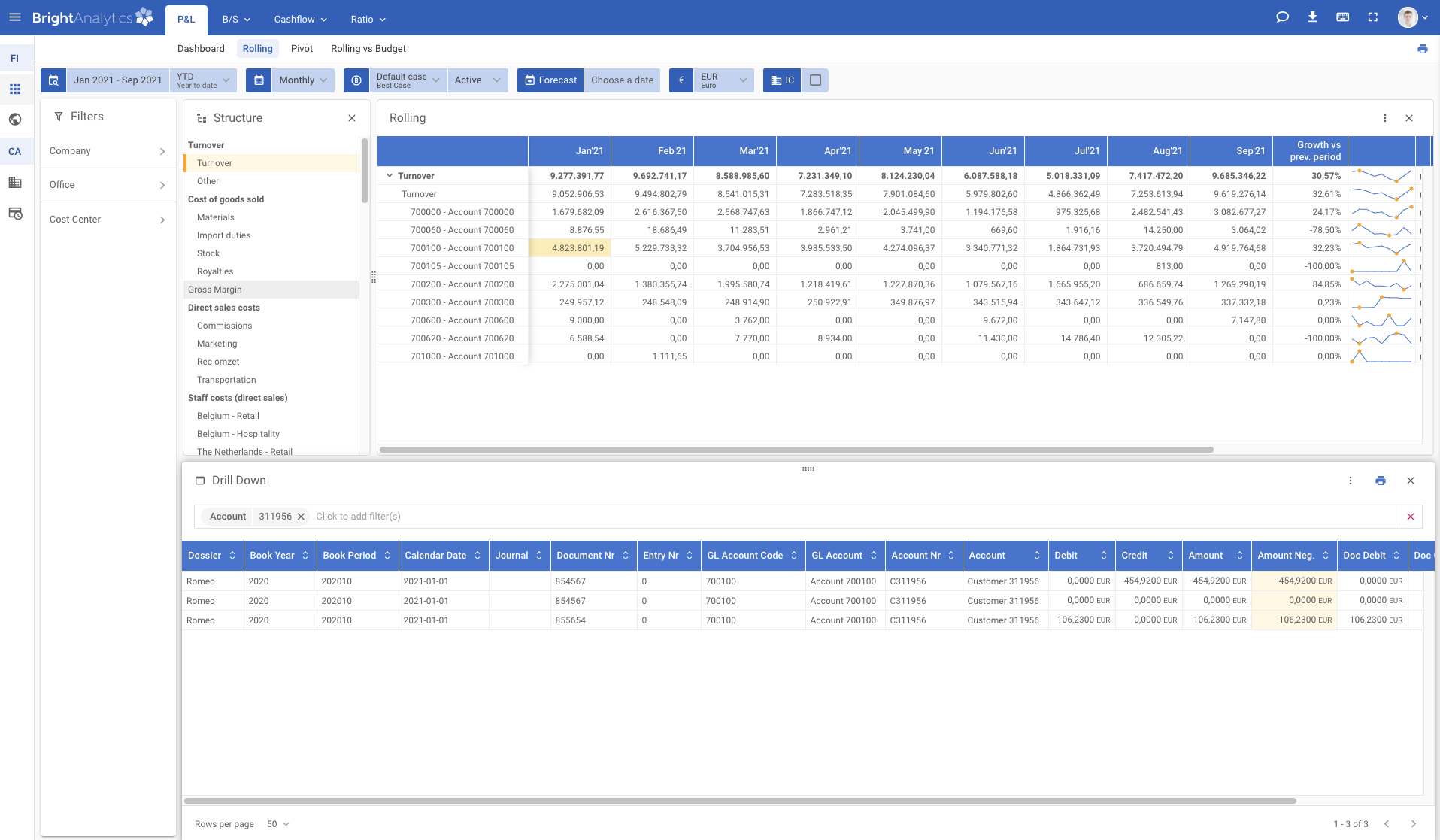Print the Drill Down table via printer icon

click(1380, 480)
